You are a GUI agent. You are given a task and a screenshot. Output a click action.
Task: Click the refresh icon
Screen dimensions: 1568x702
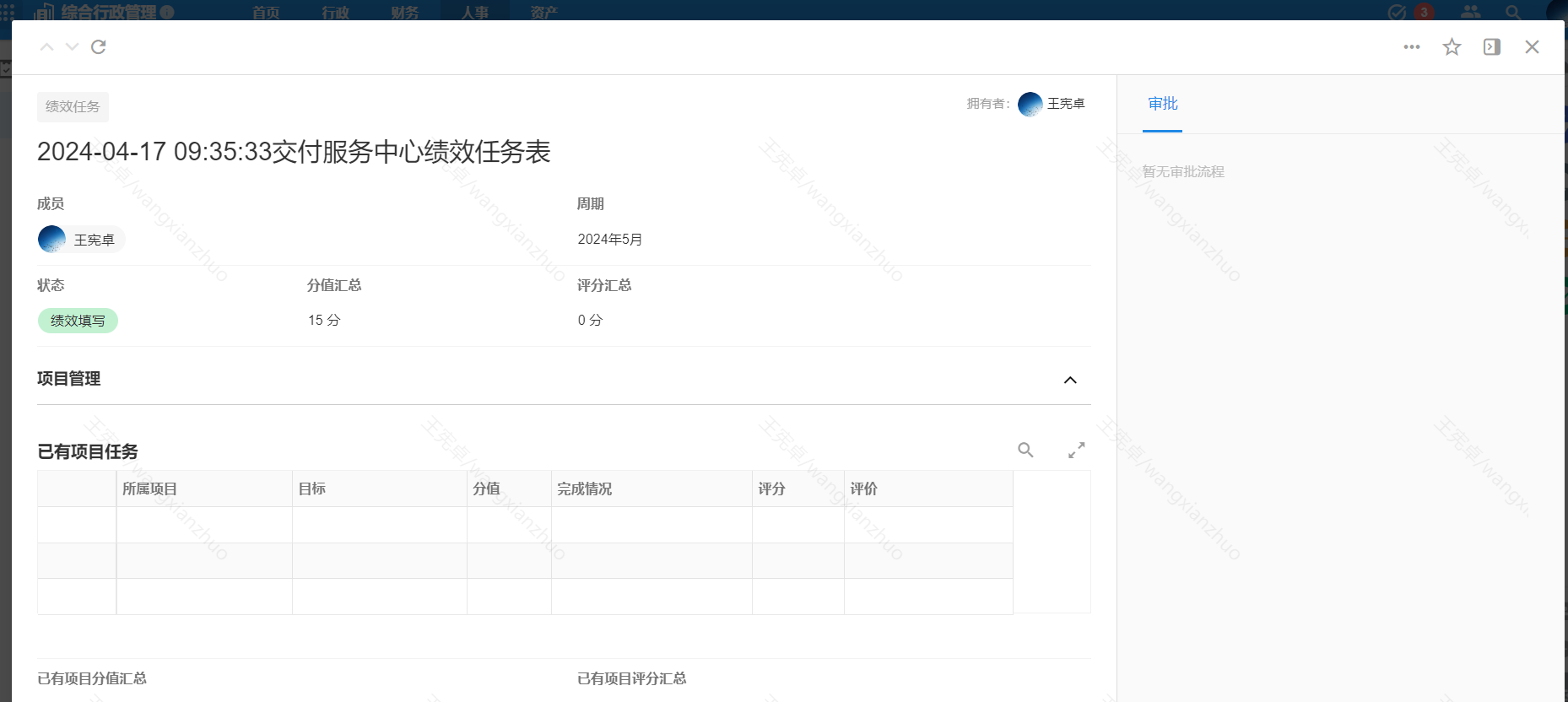(x=99, y=47)
